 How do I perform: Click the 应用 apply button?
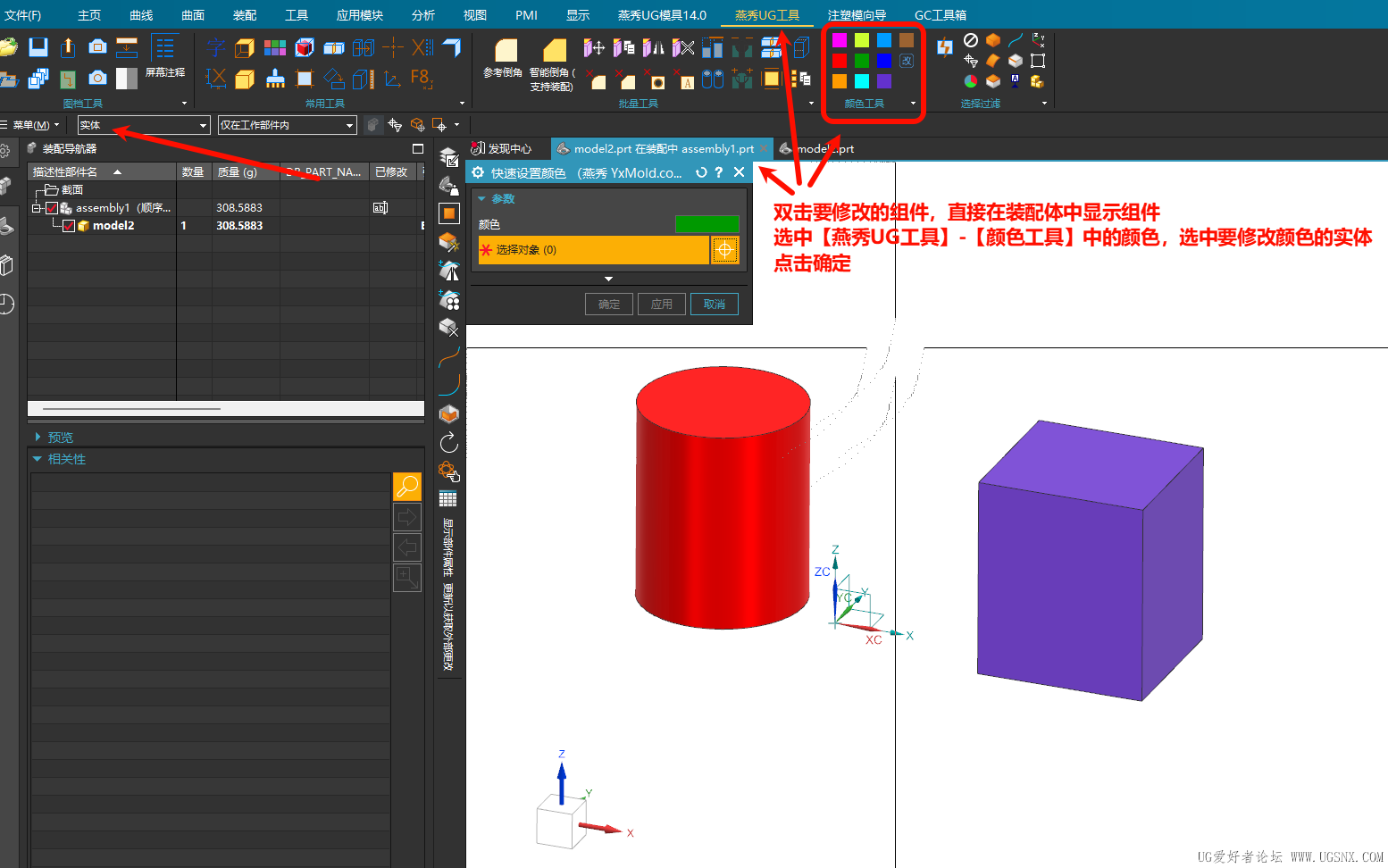661,305
